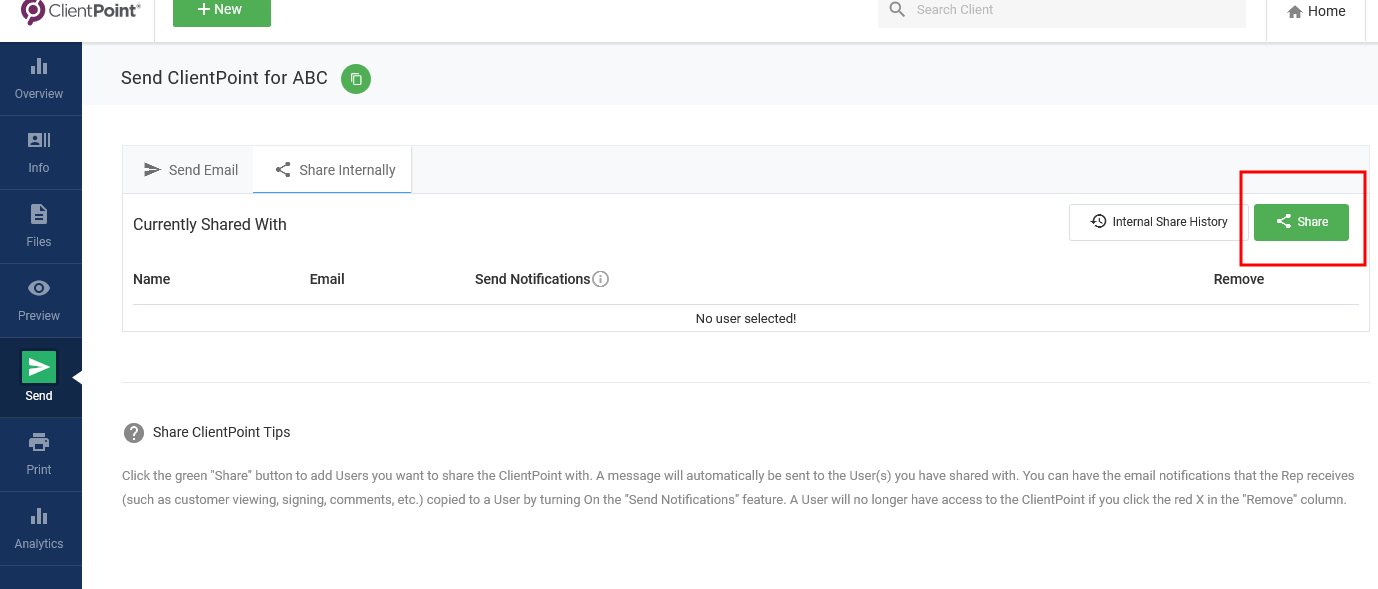
Task: Open the Overview sidebar item
Action: pos(39,79)
